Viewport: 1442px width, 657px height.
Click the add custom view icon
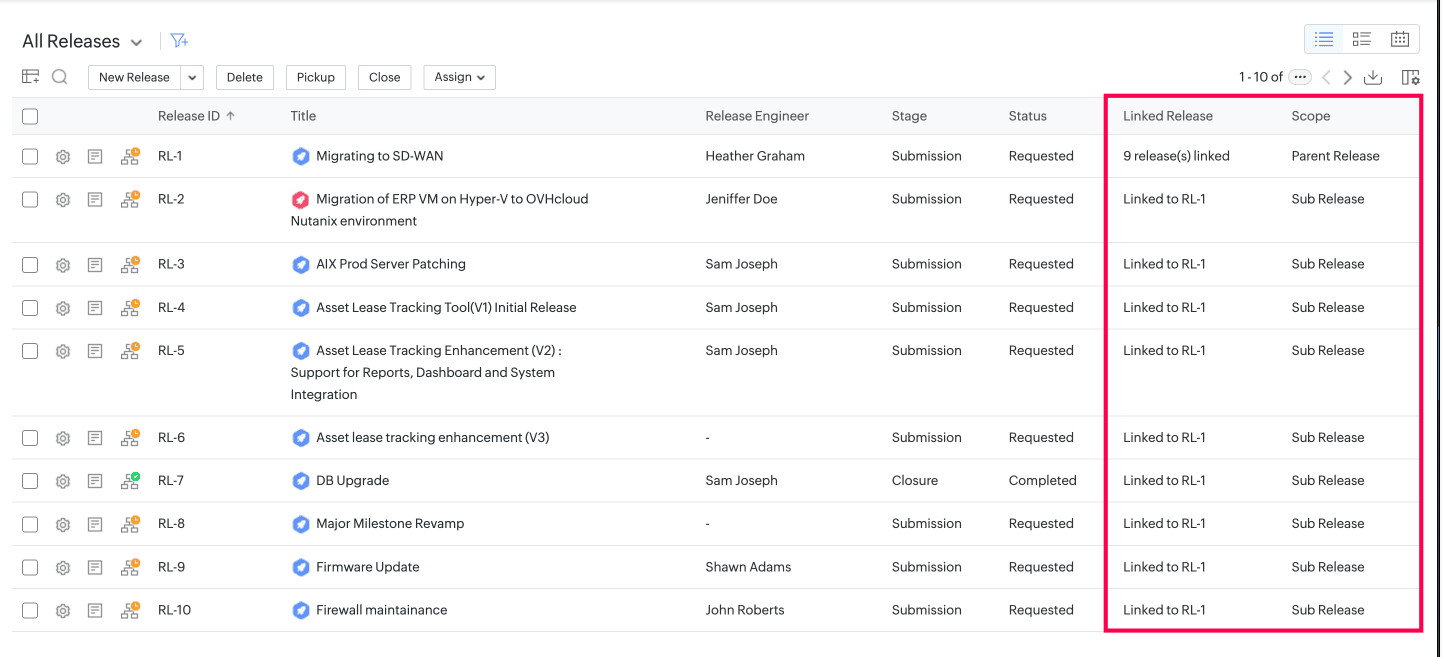(30, 76)
